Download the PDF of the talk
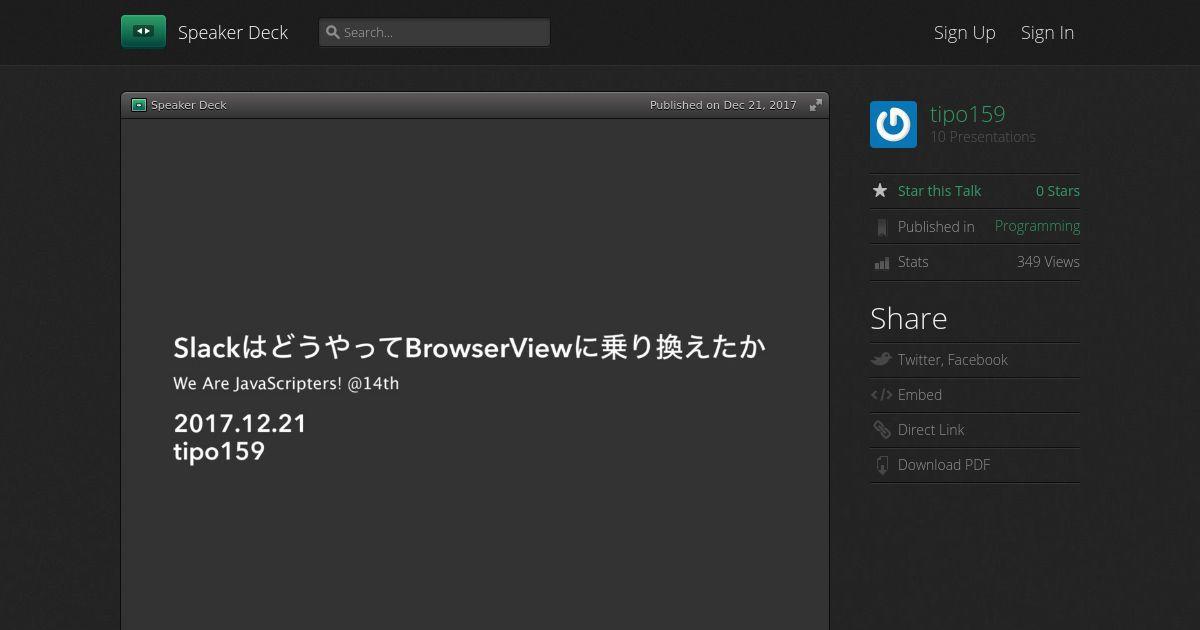 click(944, 465)
